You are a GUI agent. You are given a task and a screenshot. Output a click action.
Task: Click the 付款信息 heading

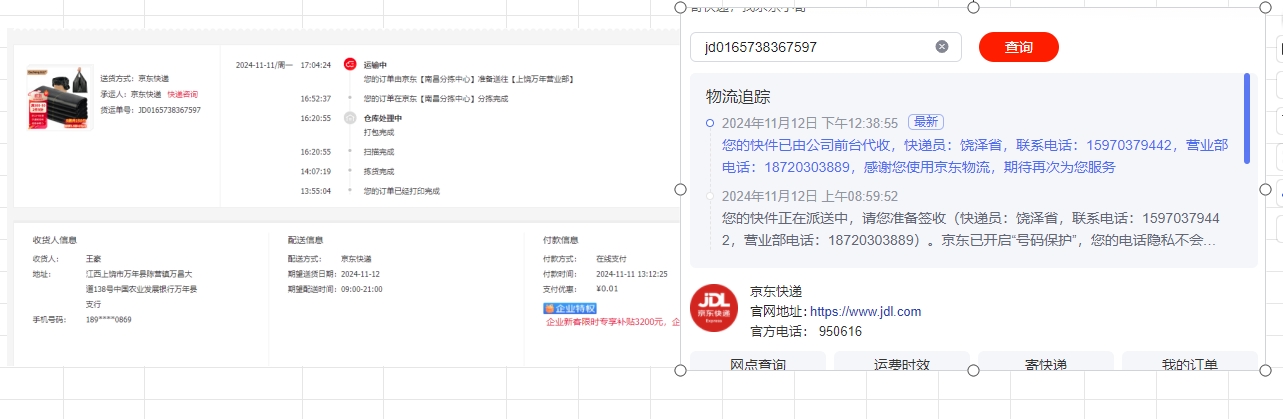[560, 240]
